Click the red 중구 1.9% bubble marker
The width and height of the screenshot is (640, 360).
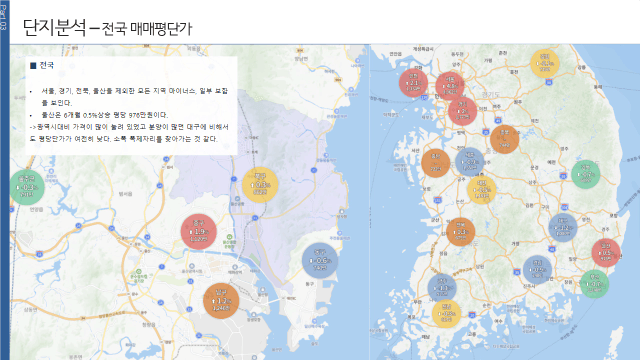point(198,231)
